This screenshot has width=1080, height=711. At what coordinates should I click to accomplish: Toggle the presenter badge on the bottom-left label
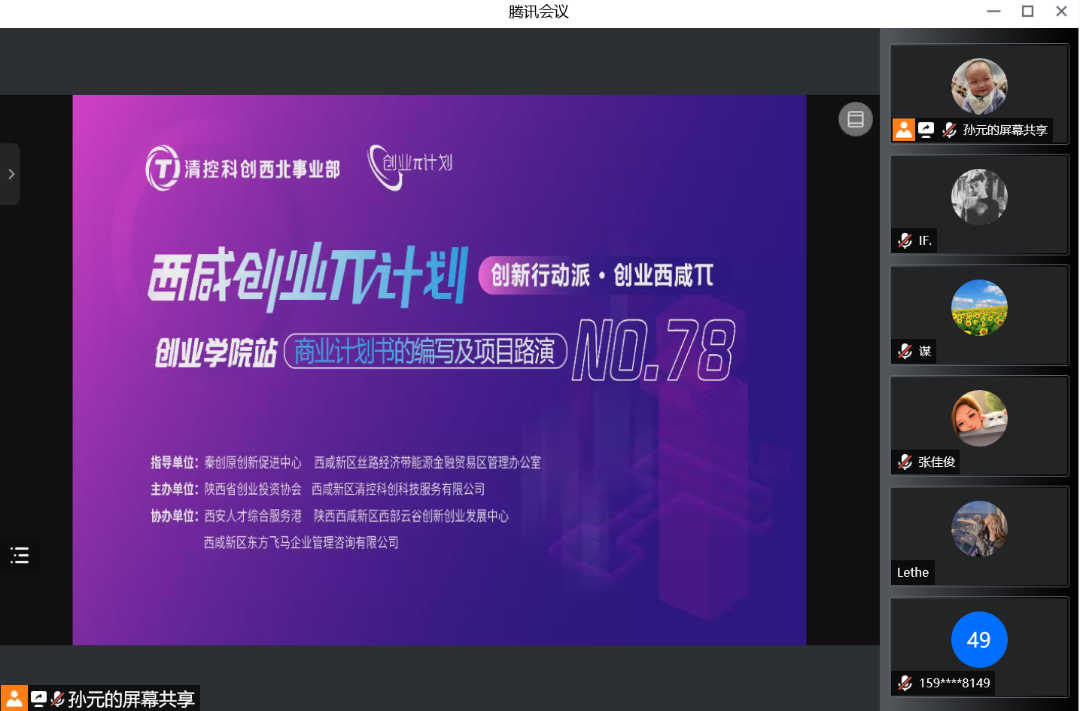click(x=12, y=697)
